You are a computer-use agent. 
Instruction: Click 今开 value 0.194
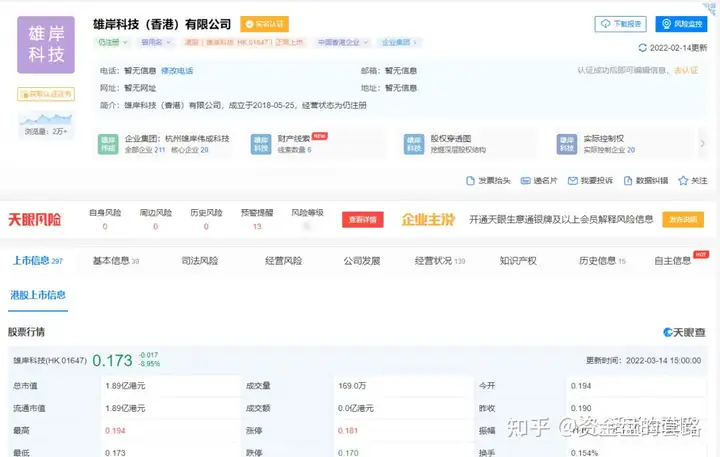(x=581, y=386)
